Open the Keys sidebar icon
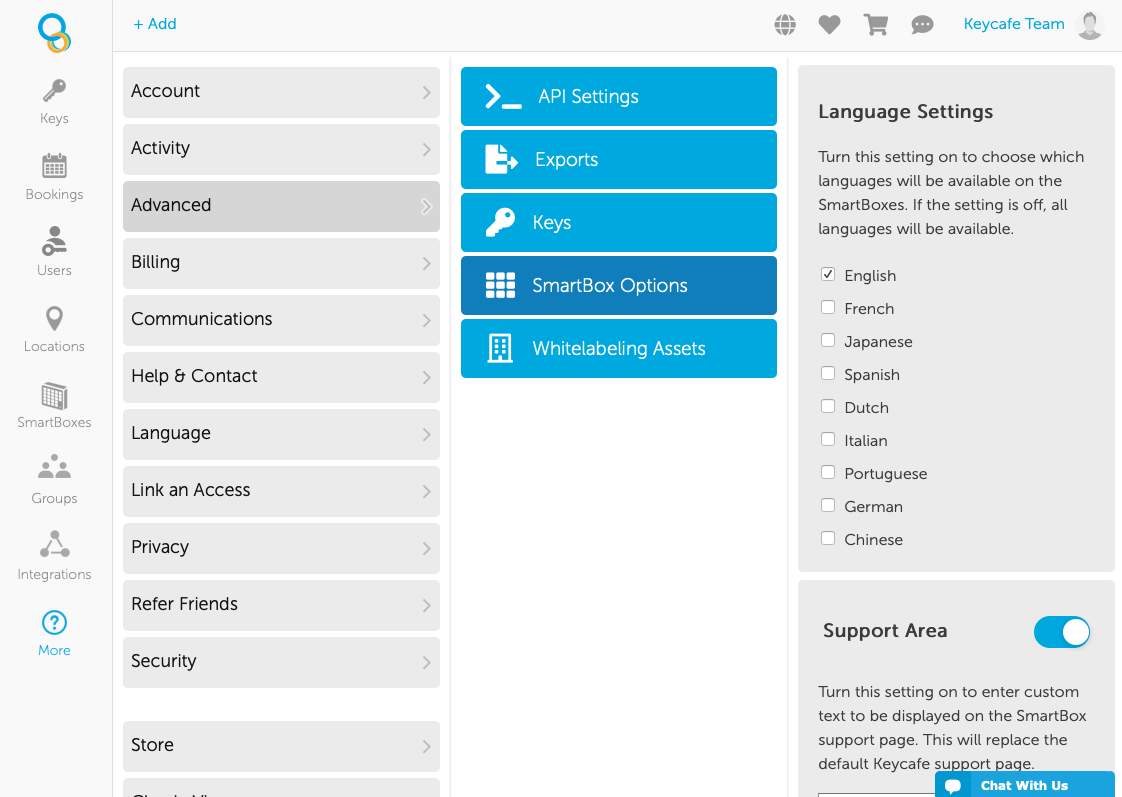This screenshot has width=1122, height=797. tap(54, 91)
